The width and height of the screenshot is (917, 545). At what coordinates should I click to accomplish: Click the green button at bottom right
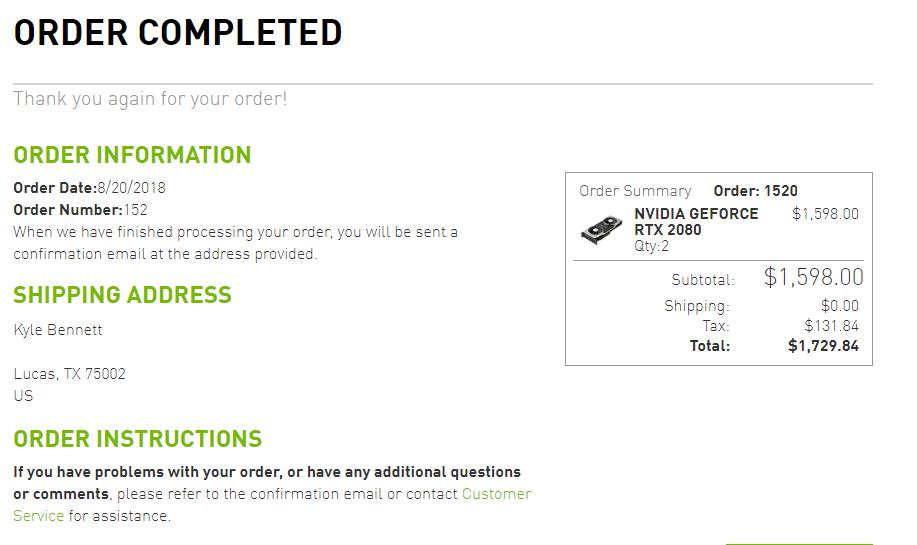[x=799, y=543]
